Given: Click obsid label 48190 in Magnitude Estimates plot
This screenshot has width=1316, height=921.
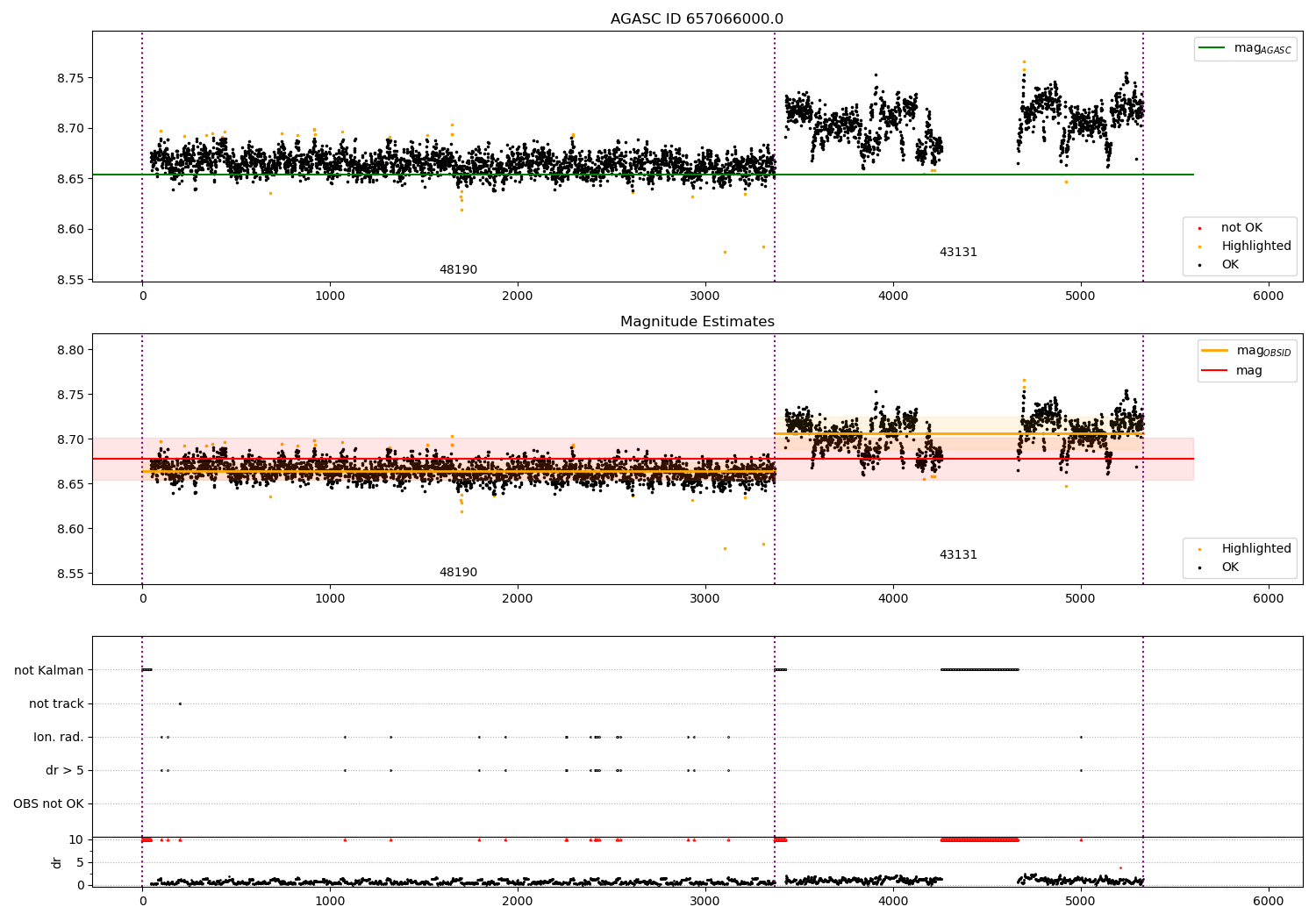Looking at the screenshot, I should click(x=458, y=573).
